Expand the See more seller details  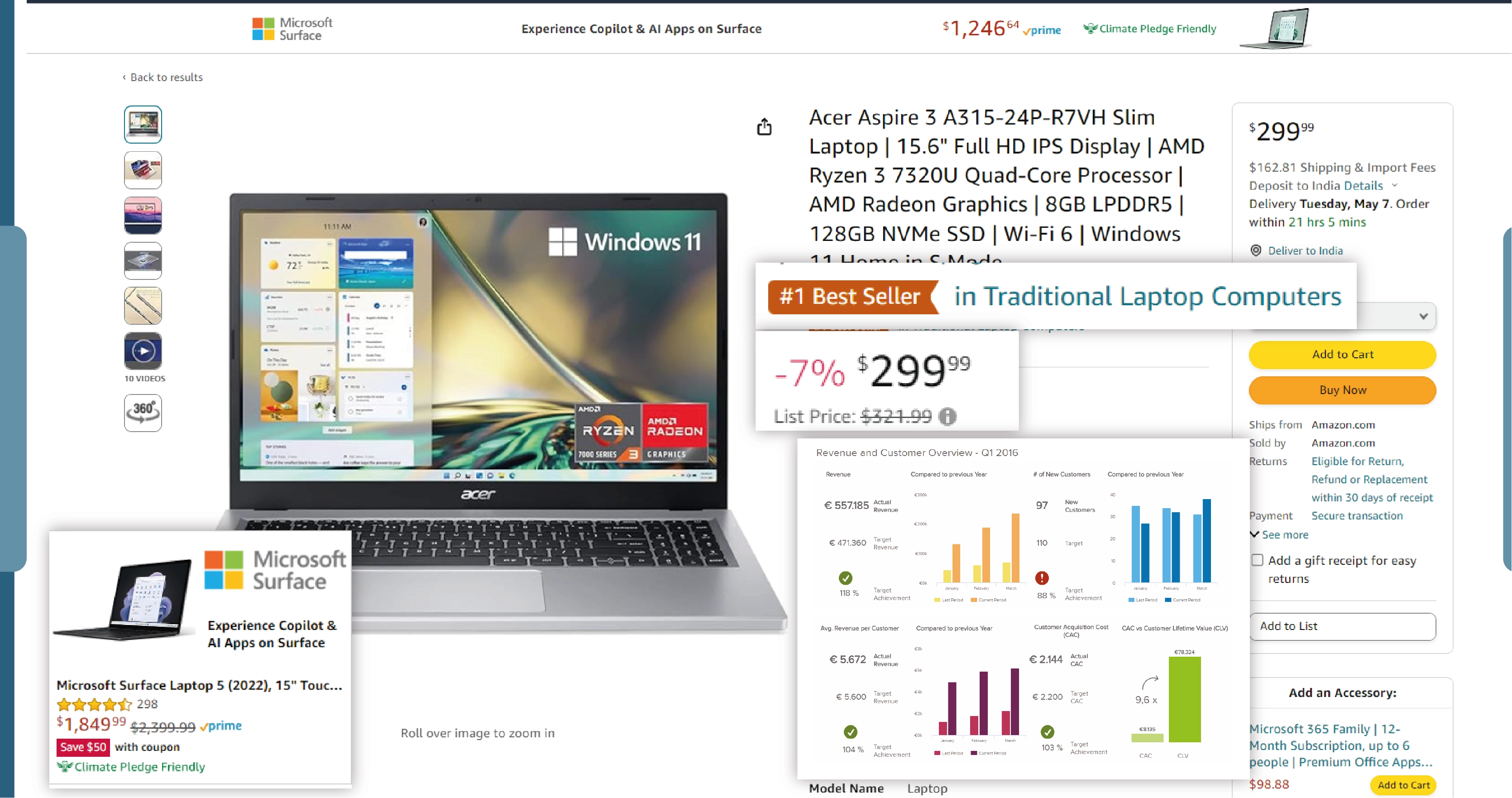pyautogui.click(x=1281, y=535)
